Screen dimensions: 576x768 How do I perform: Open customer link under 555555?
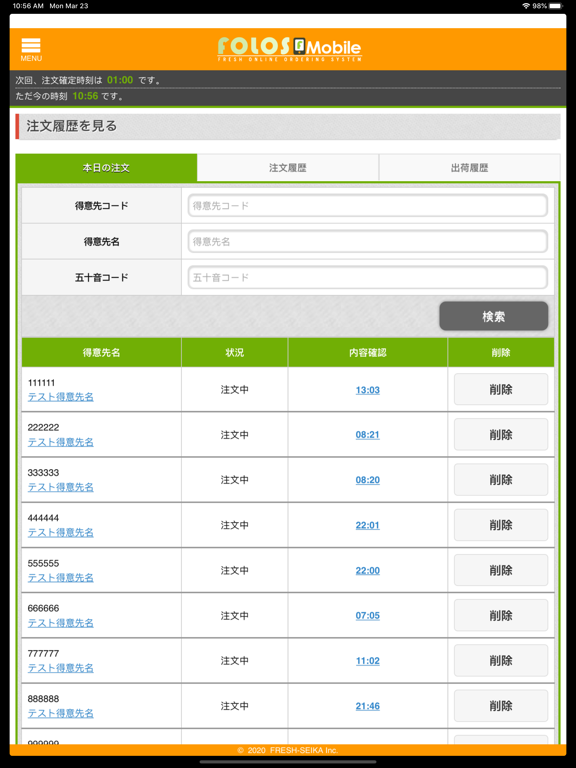[61, 577]
